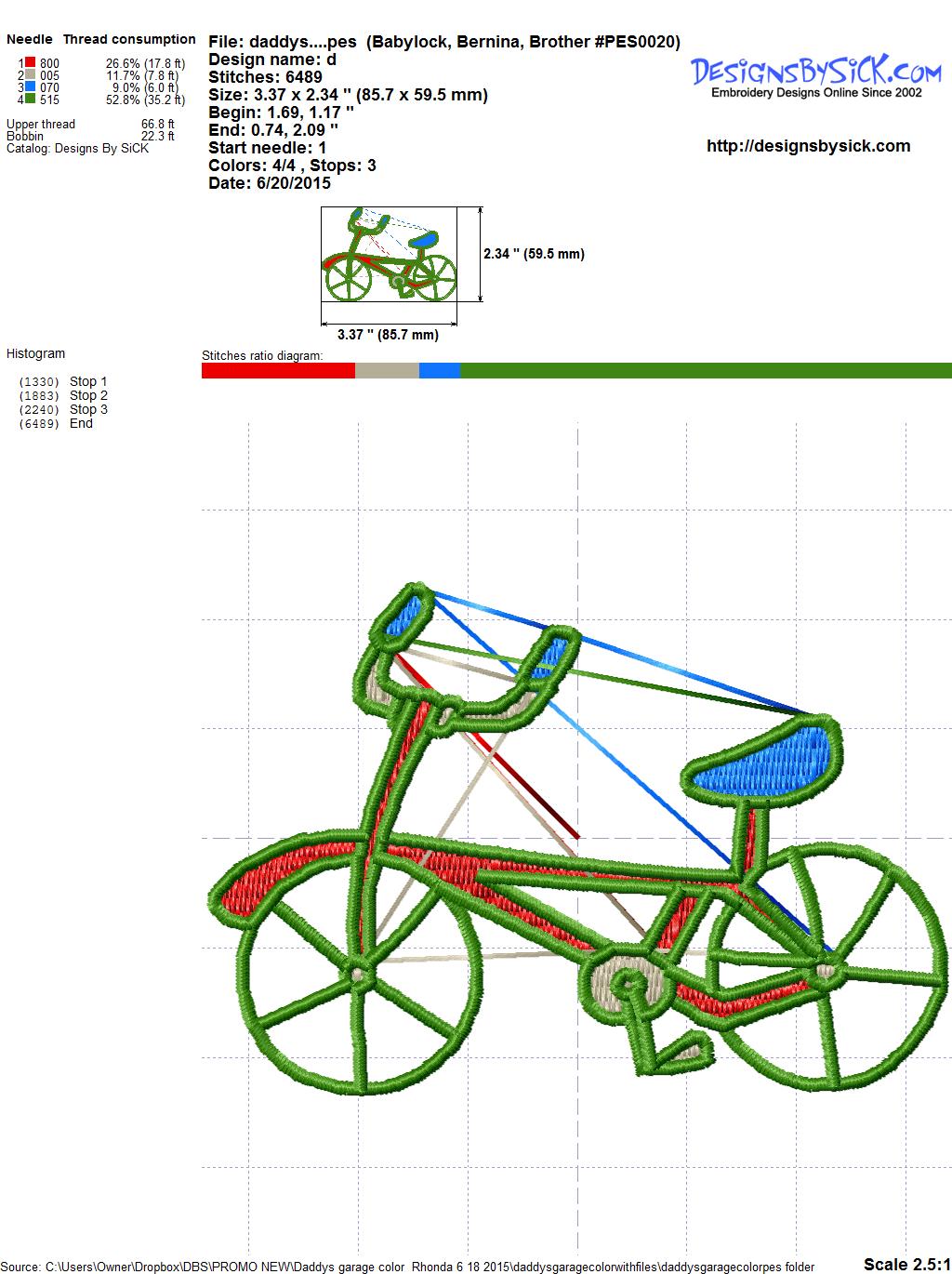Select Stop 1 in the histogram list
The image size is (952, 1274).
[x=87, y=381]
